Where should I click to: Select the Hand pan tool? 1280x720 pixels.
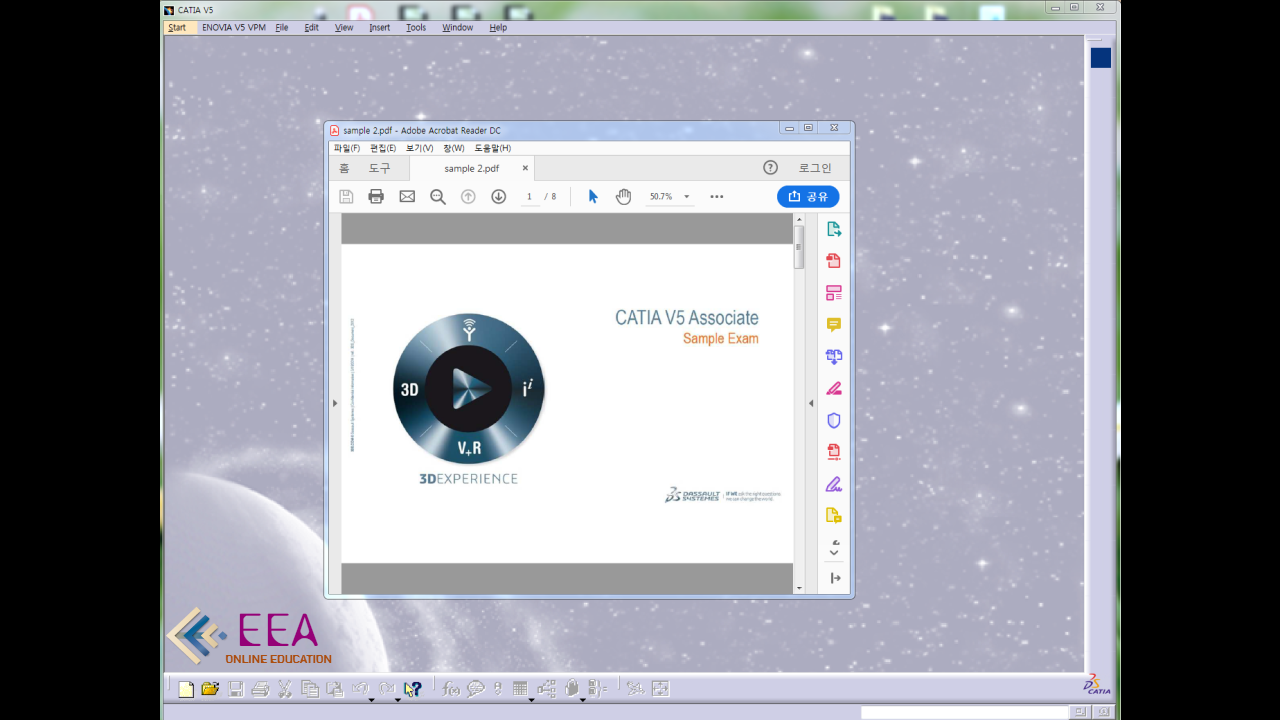pos(623,197)
